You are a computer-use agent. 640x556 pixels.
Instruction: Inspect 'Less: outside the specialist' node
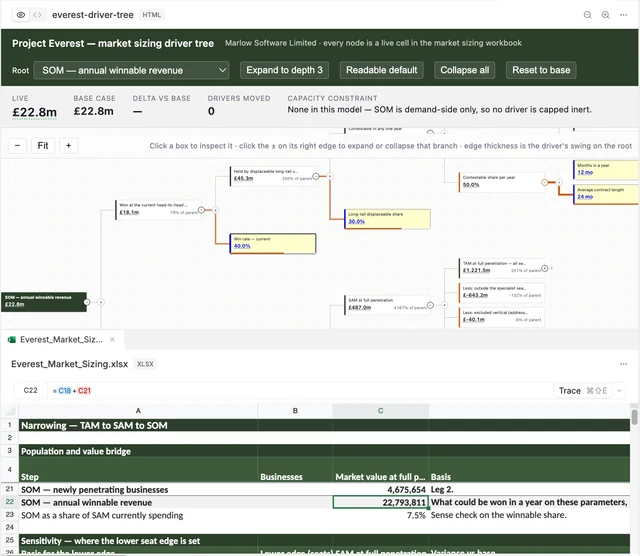click(502, 292)
